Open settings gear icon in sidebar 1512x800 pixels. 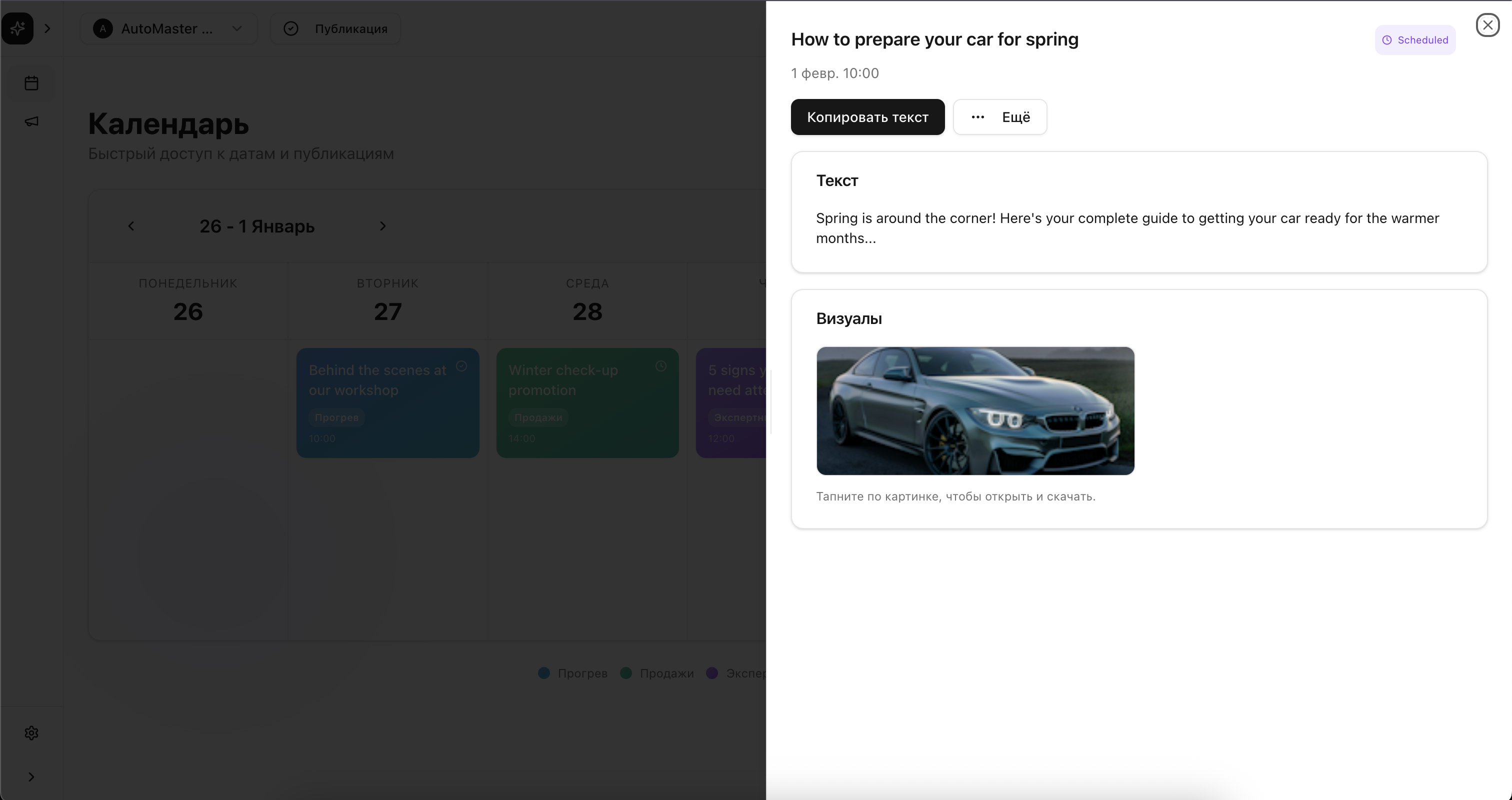click(x=31, y=732)
